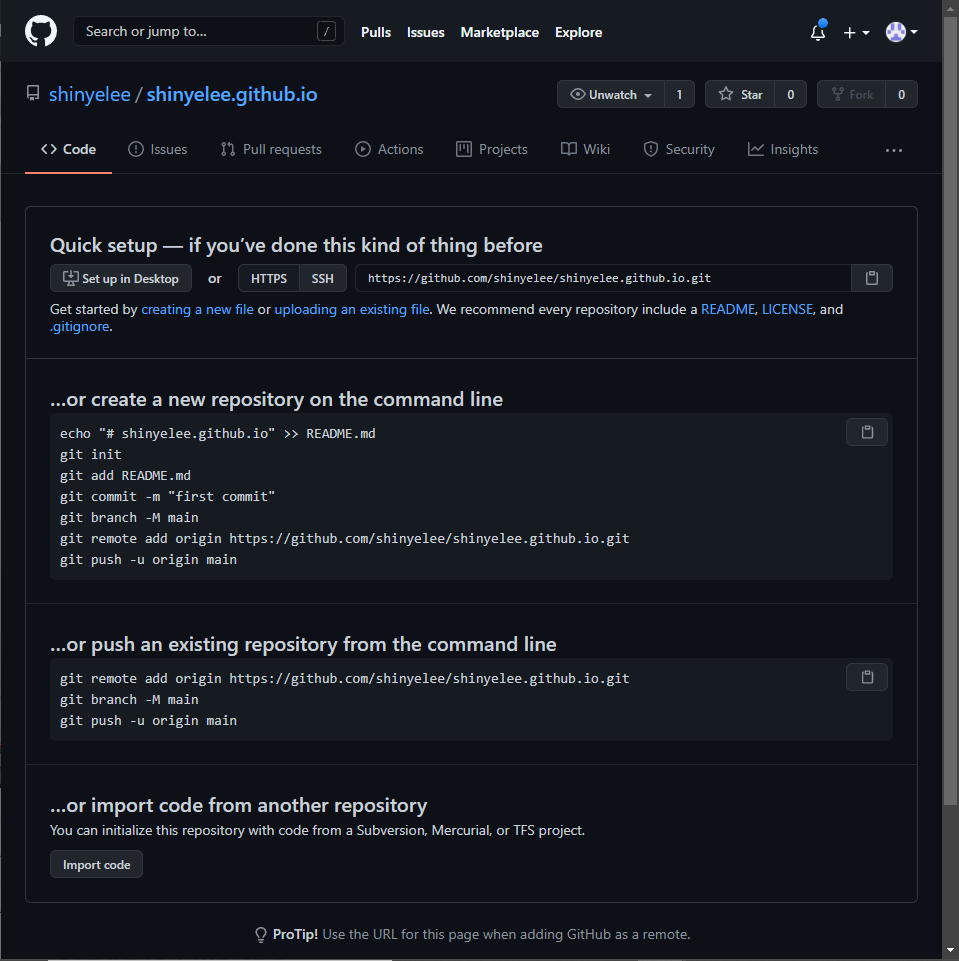
Task: Open the plus create-new menu
Action: point(856,32)
